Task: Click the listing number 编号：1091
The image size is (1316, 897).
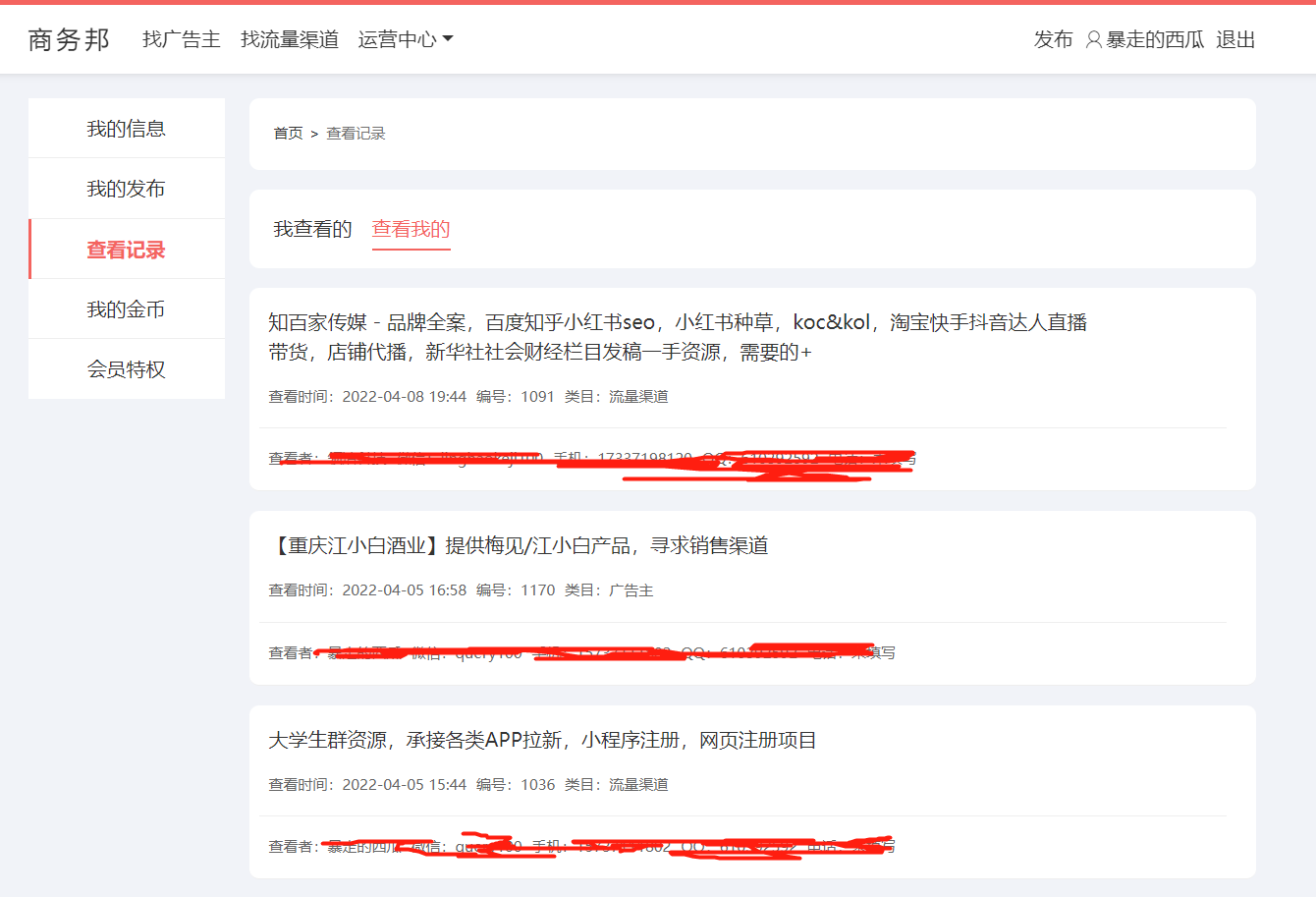Action: click(x=516, y=397)
